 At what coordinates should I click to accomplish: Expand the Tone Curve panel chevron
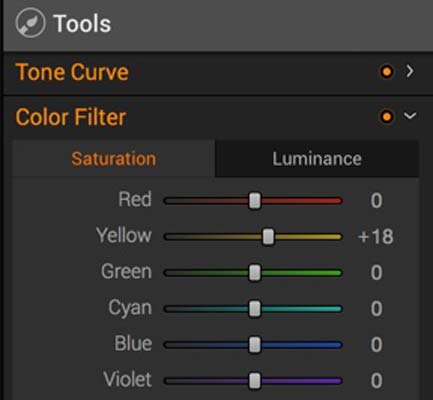click(410, 71)
